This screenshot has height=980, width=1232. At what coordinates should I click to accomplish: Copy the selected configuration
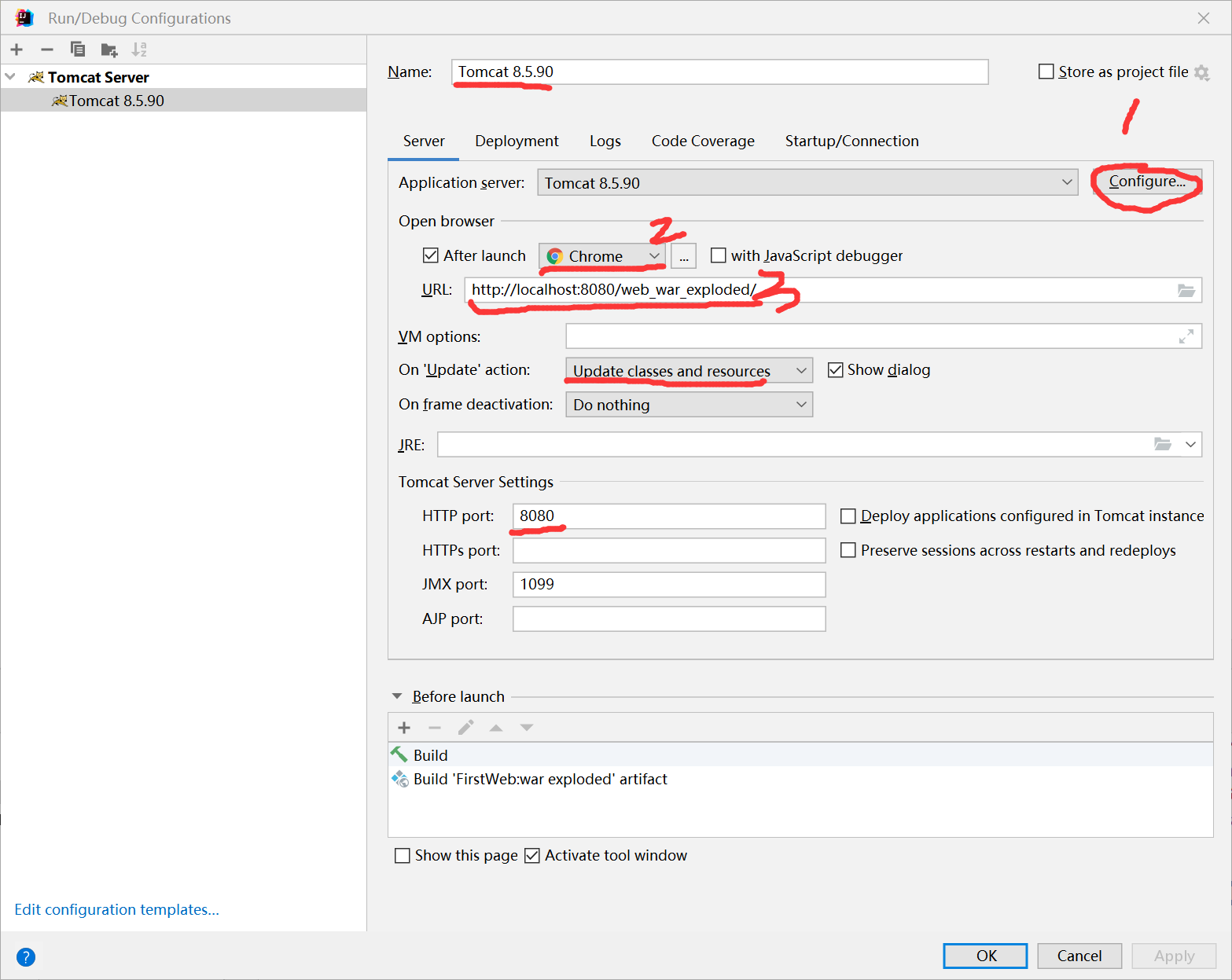pyautogui.click(x=77, y=50)
